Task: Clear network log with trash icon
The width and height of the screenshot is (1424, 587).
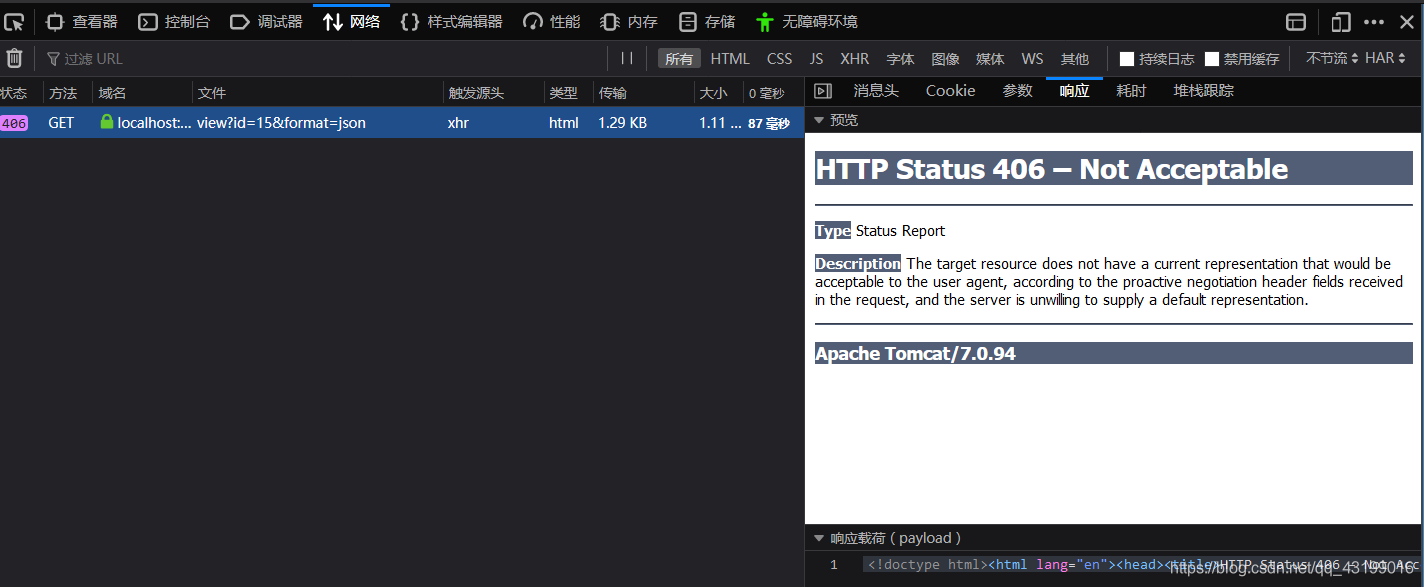Action: pos(15,59)
